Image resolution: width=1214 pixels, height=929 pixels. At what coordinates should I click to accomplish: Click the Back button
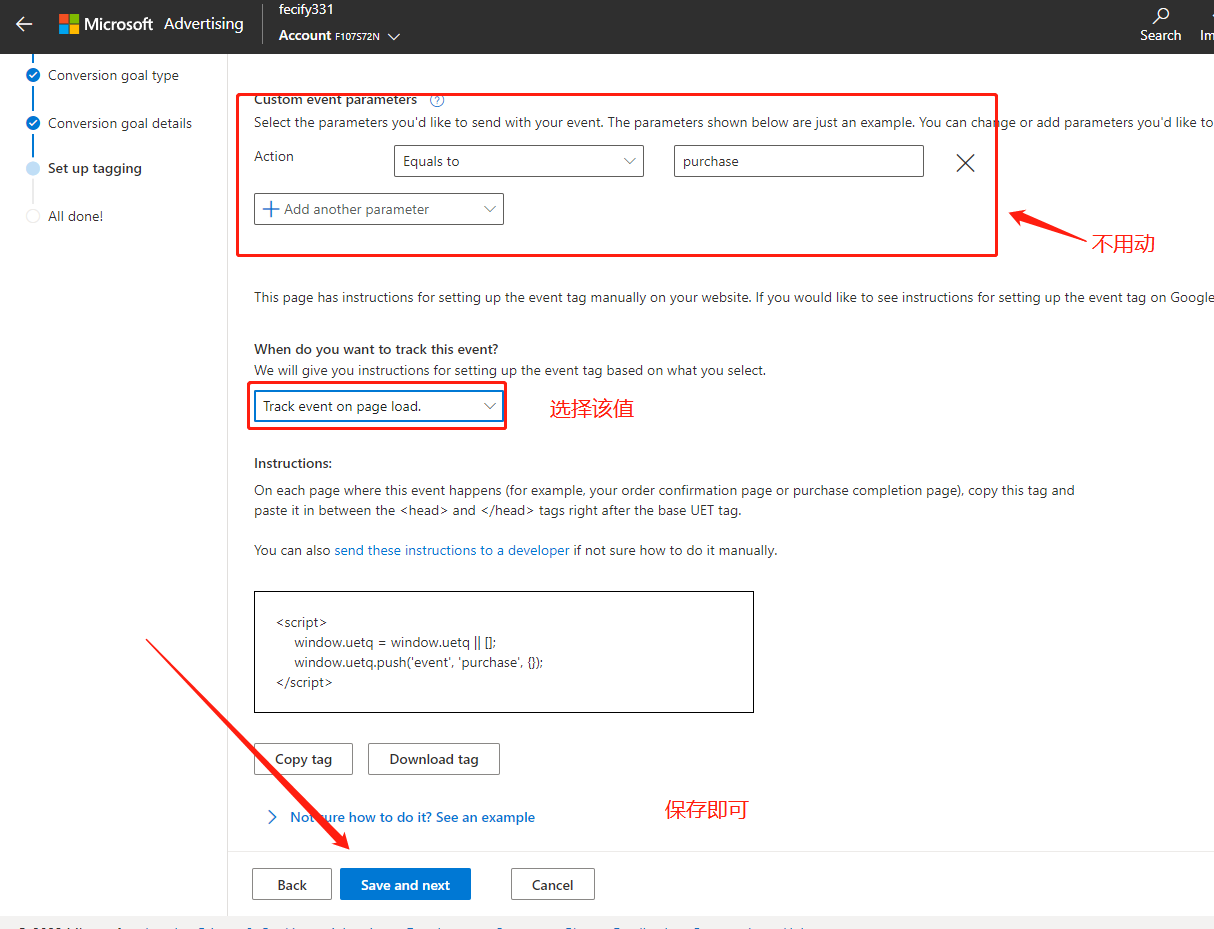click(x=292, y=884)
